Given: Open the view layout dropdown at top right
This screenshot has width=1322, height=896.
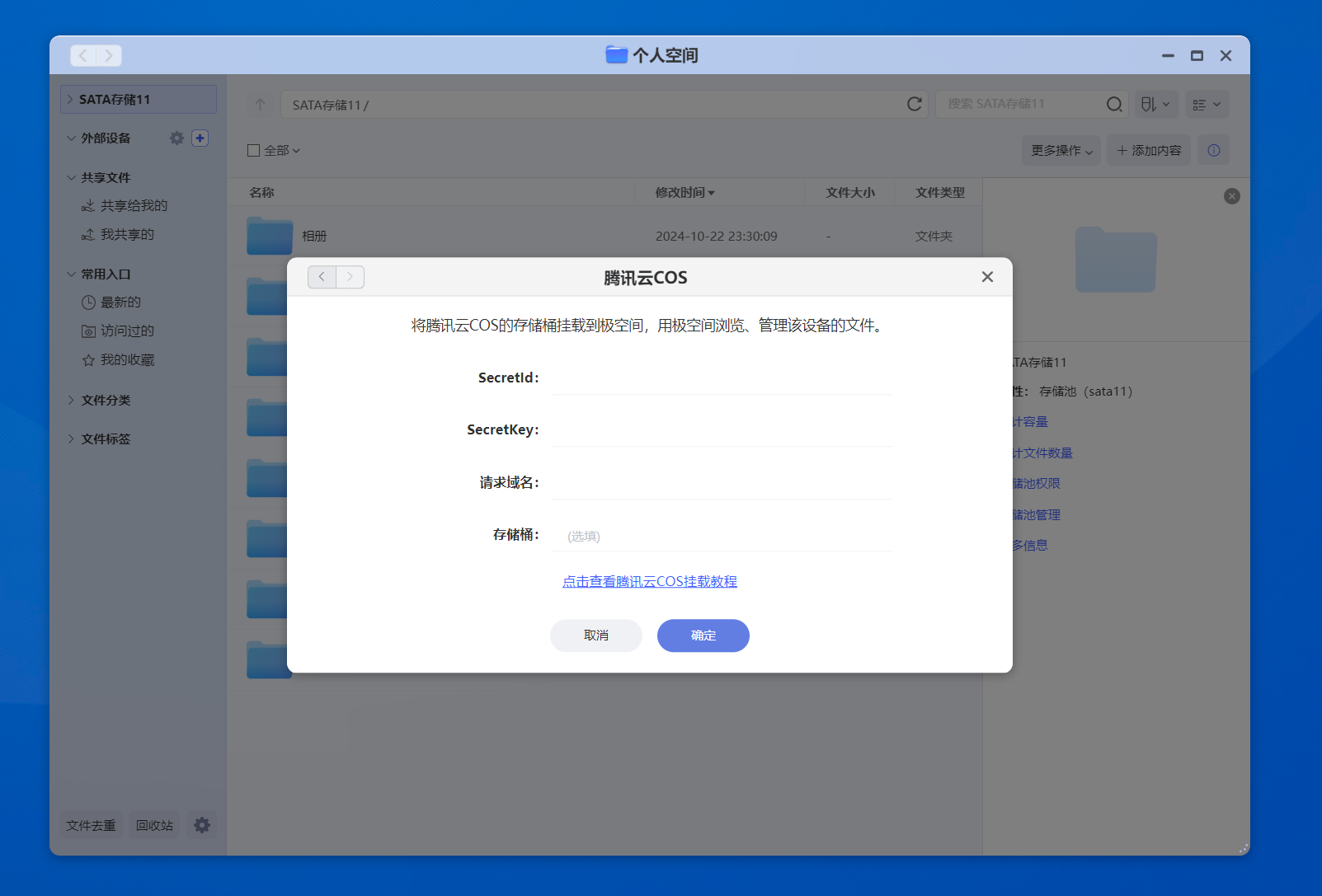Looking at the screenshot, I should point(1207,104).
